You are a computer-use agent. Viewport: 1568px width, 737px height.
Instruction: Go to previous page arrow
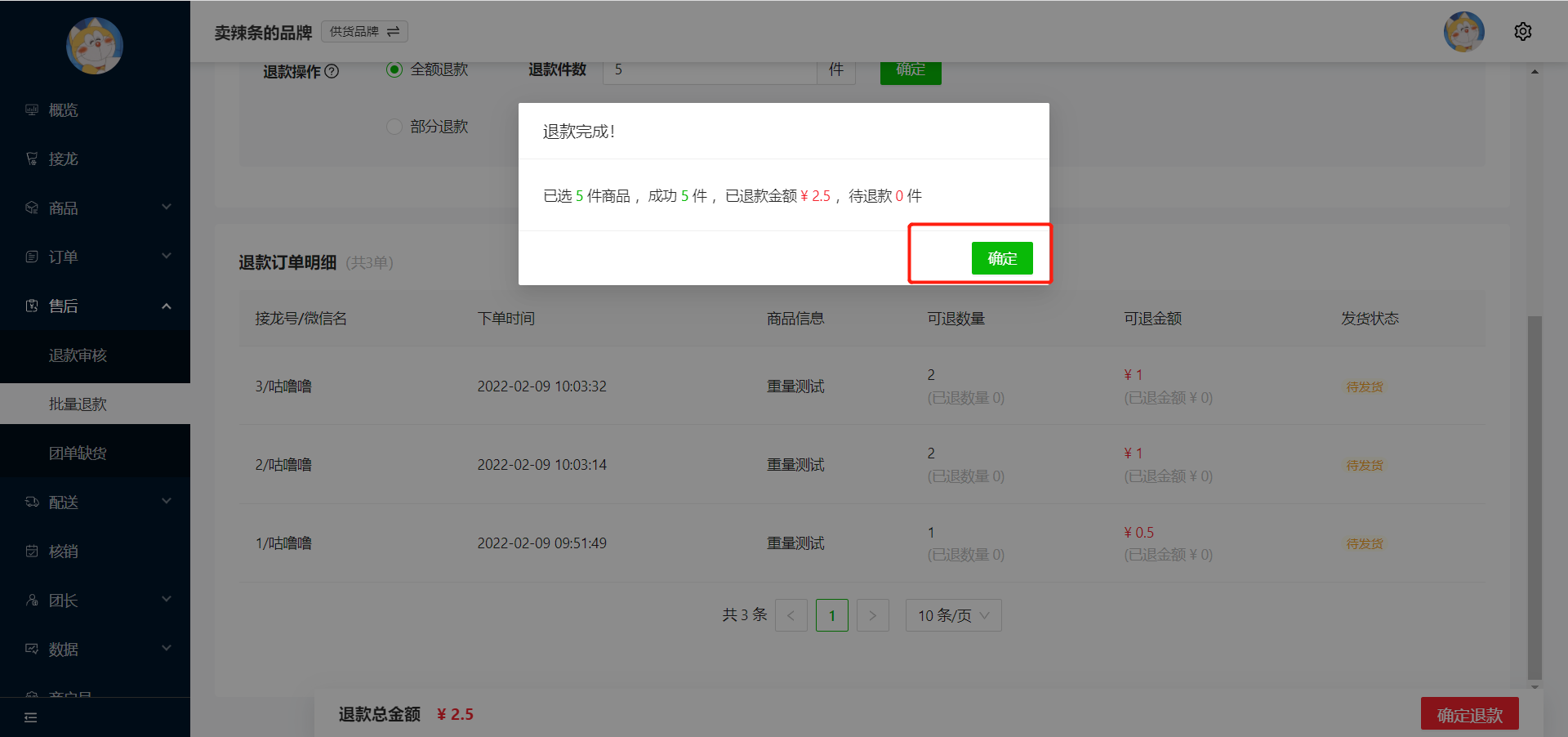[791, 615]
